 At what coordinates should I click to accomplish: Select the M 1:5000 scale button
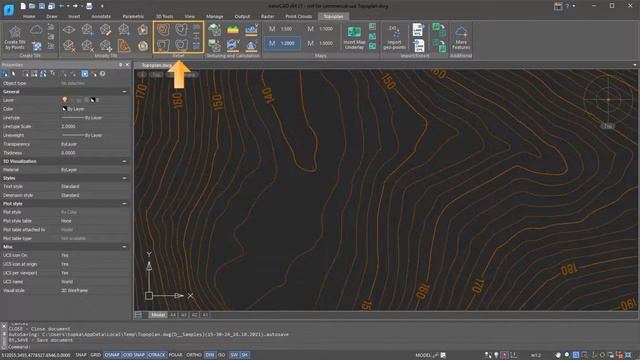pos(320,43)
